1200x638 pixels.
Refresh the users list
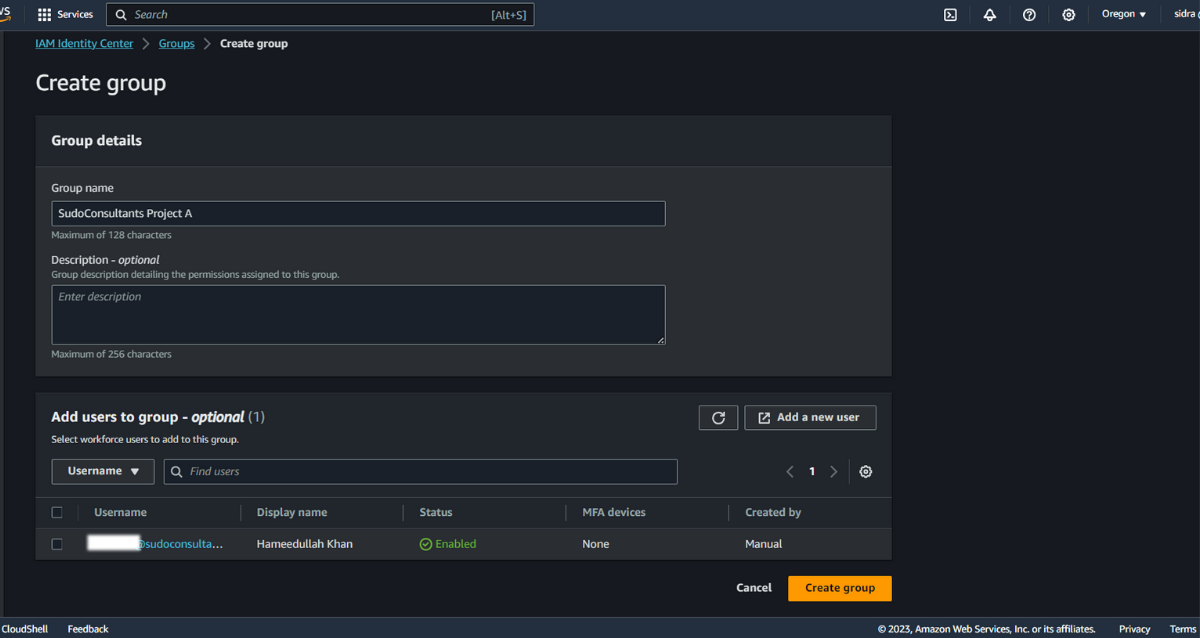pos(718,418)
